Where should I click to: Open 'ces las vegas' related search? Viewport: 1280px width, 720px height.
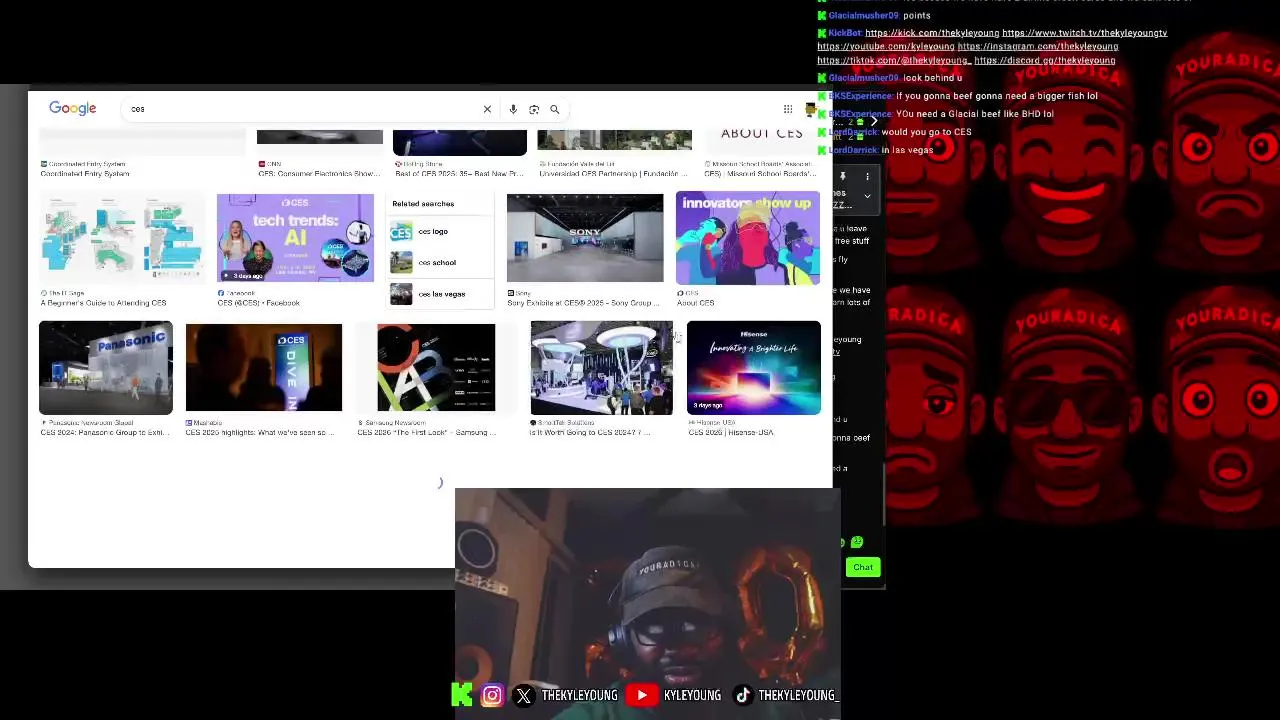pyautogui.click(x=442, y=294)
